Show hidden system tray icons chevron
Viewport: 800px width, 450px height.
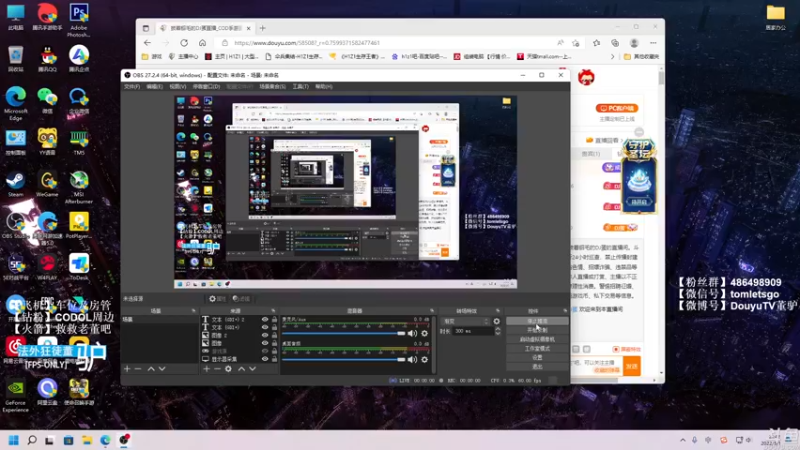pos(683,440)
